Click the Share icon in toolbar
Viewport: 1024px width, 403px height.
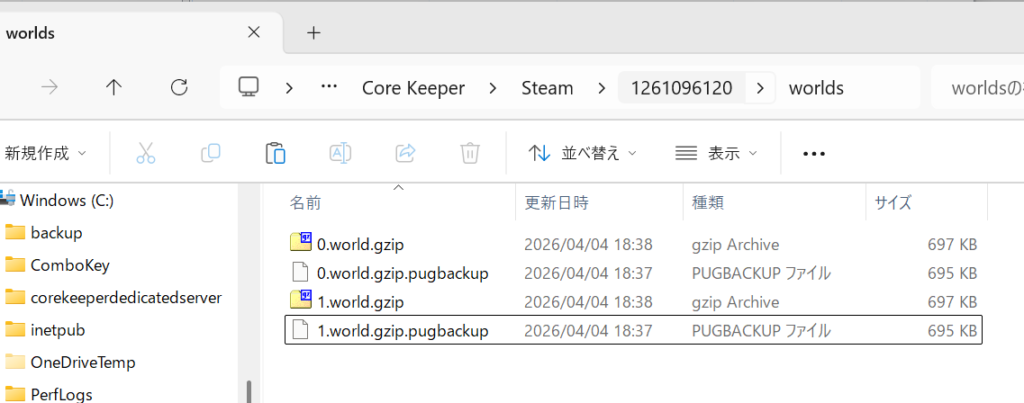(406, 153)
